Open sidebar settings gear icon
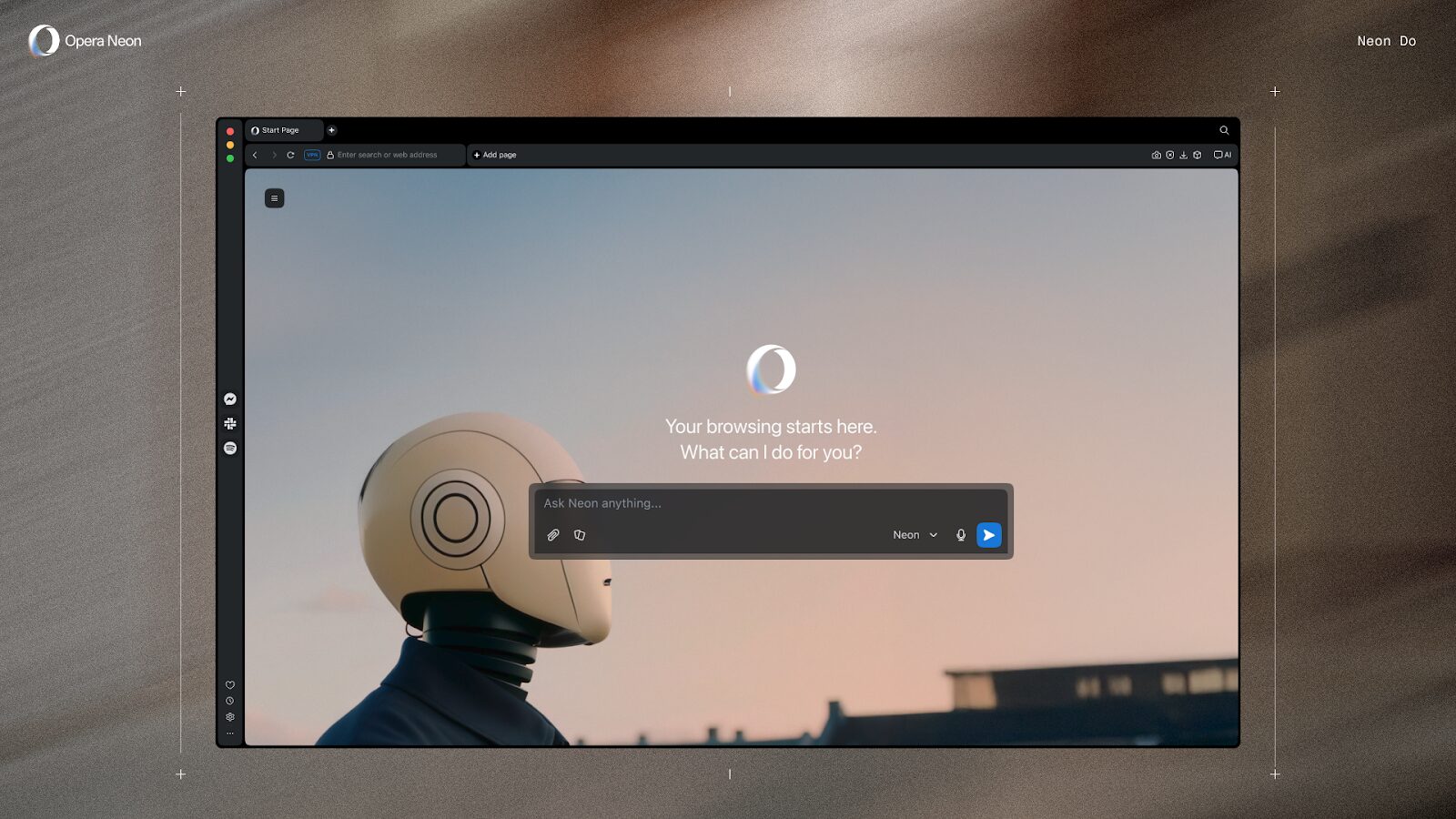The image size is (1456, 819). [x=230, y=717]
